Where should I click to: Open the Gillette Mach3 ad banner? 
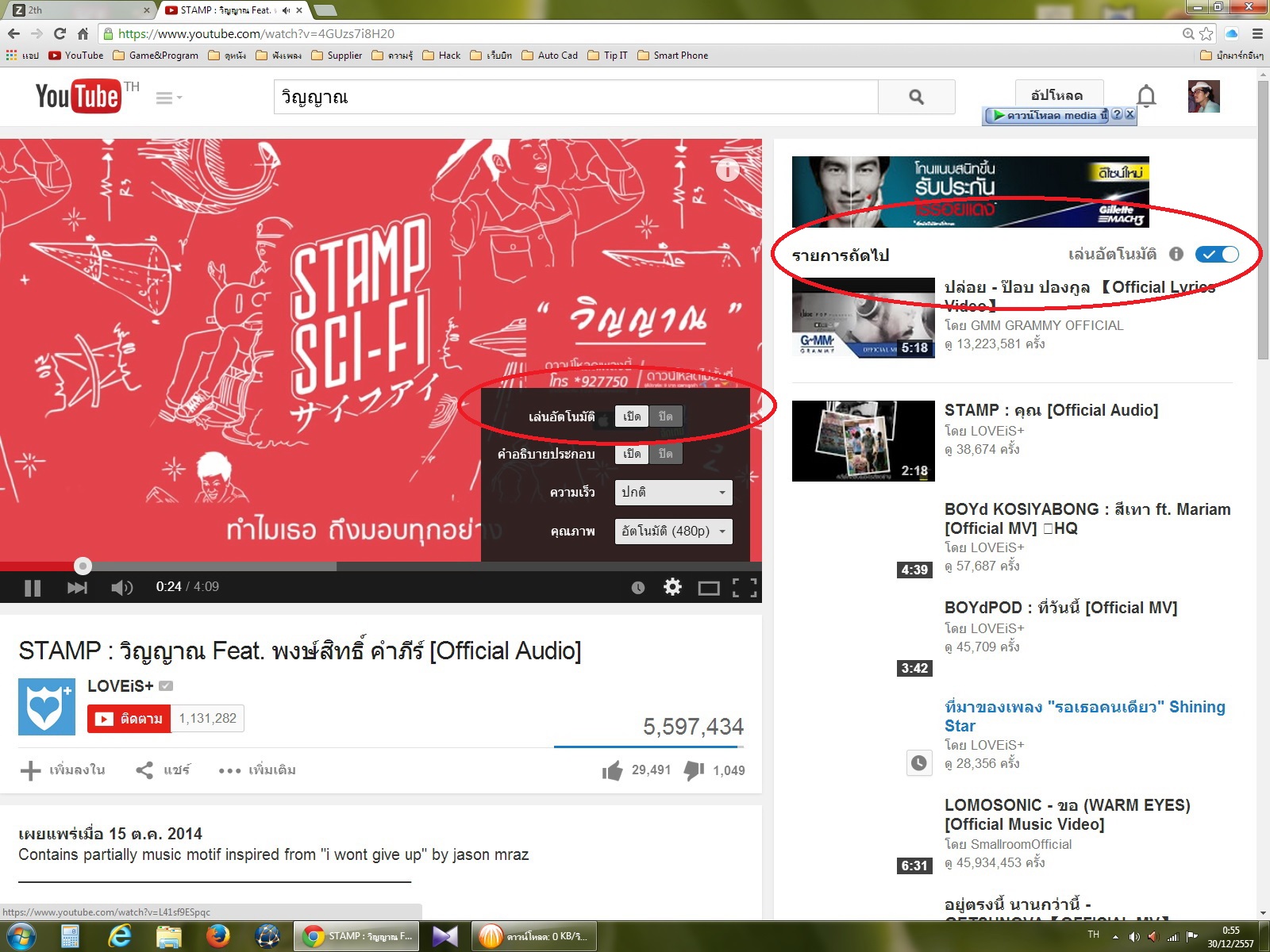pyautogui.click(x=971, y=192)
